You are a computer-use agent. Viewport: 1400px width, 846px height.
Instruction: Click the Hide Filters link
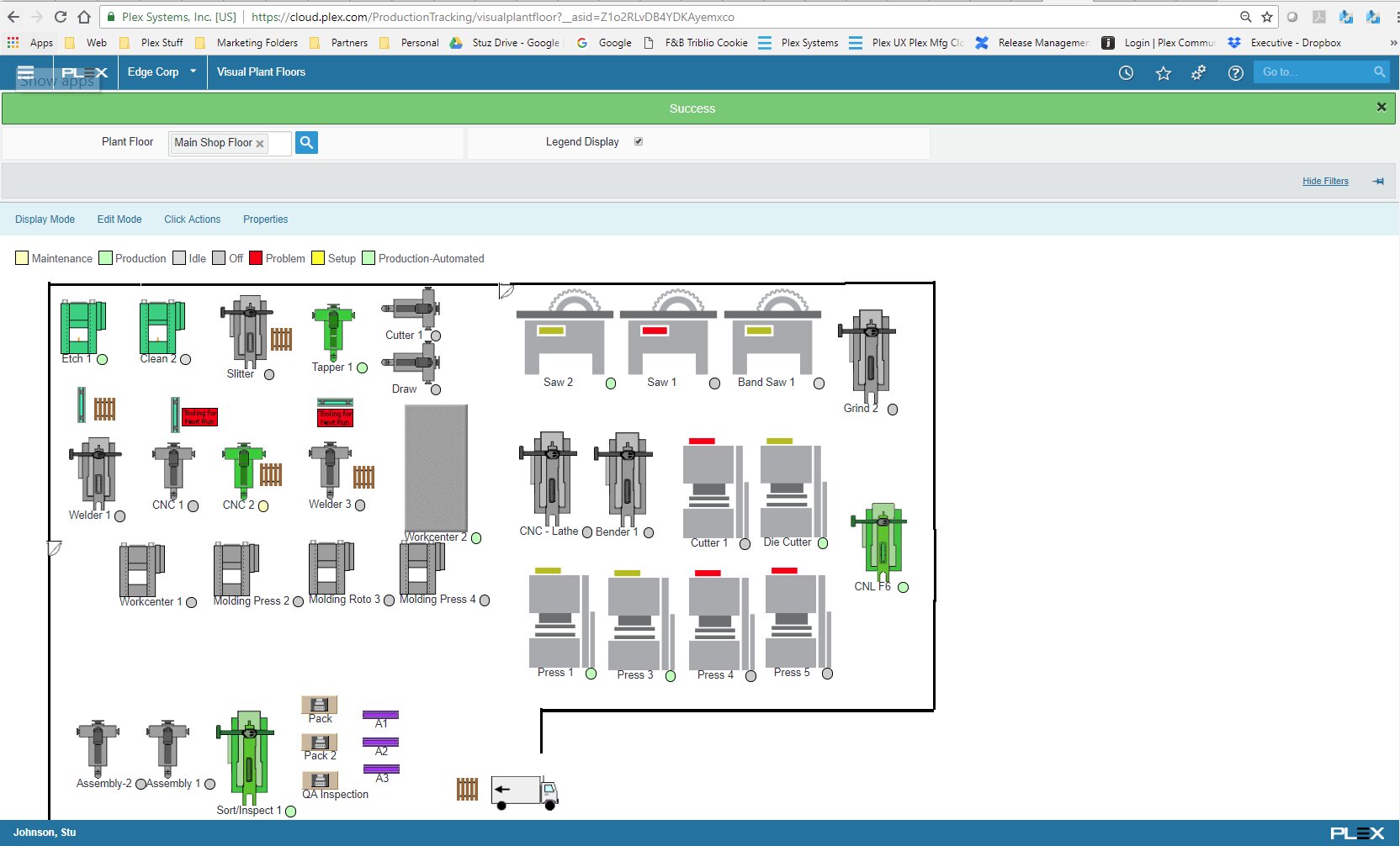pyautogui.click(x=1325, y=181)
